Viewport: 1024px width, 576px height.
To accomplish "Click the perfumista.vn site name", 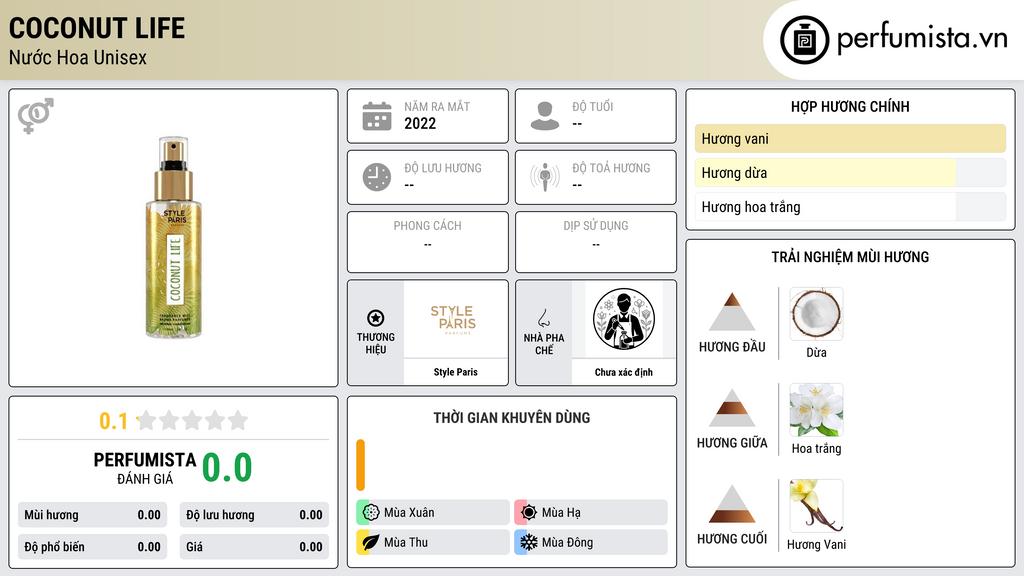I will coord(922,38).
